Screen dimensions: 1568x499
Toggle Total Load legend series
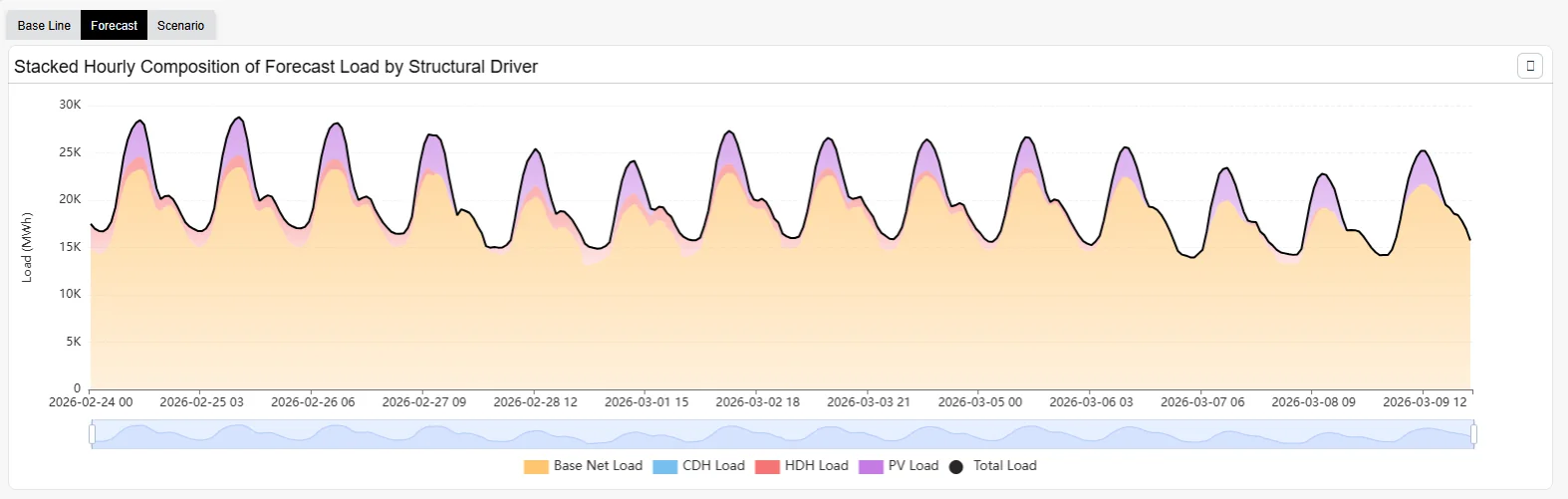993,466
